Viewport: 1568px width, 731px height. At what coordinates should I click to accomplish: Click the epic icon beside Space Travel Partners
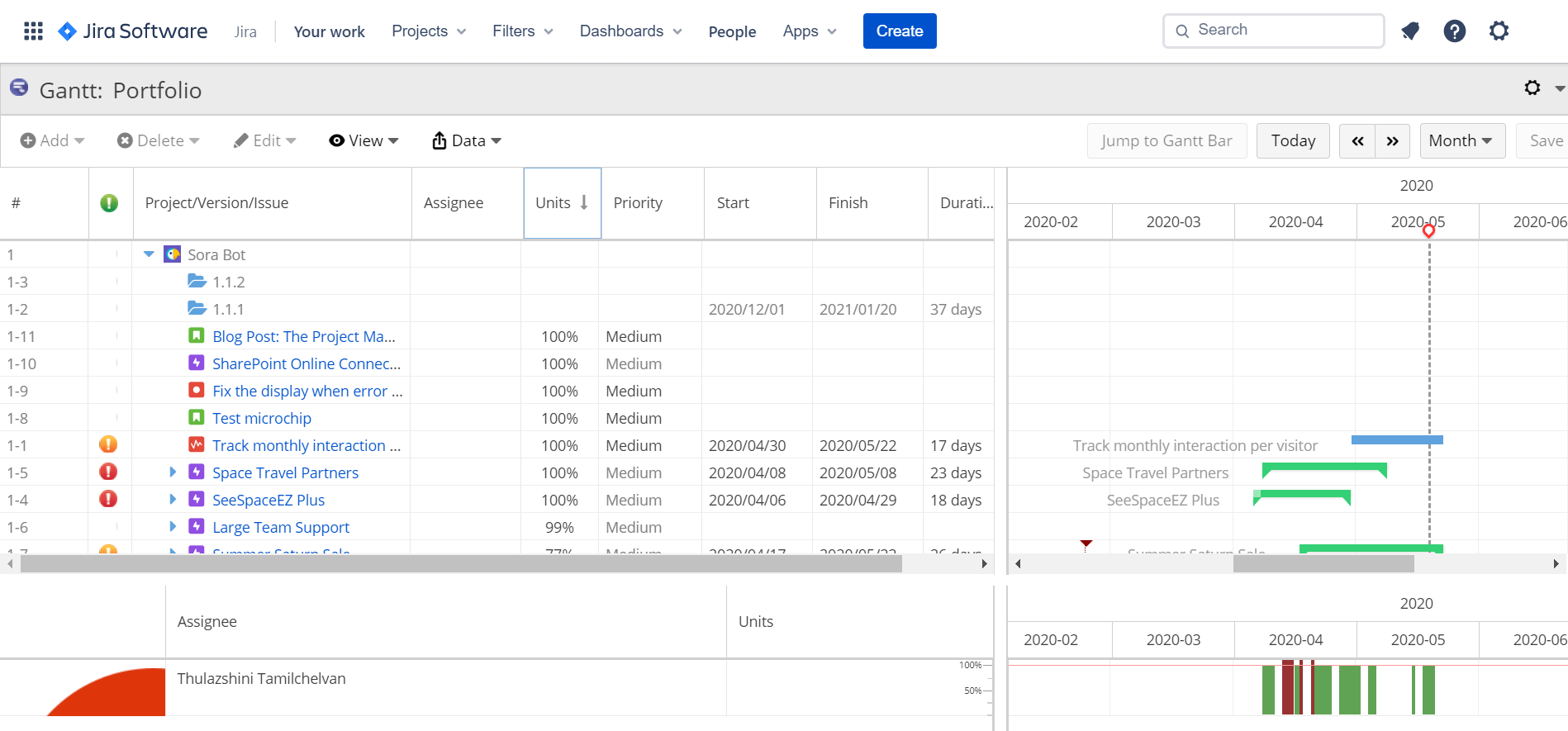[x=197, y=472]
